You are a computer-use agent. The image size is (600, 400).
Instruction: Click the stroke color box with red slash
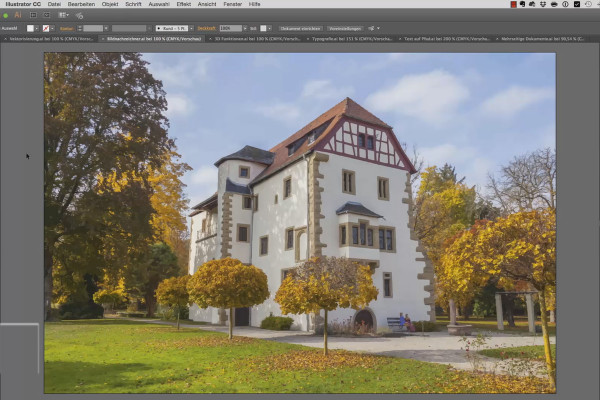click(x=46, y=28)
